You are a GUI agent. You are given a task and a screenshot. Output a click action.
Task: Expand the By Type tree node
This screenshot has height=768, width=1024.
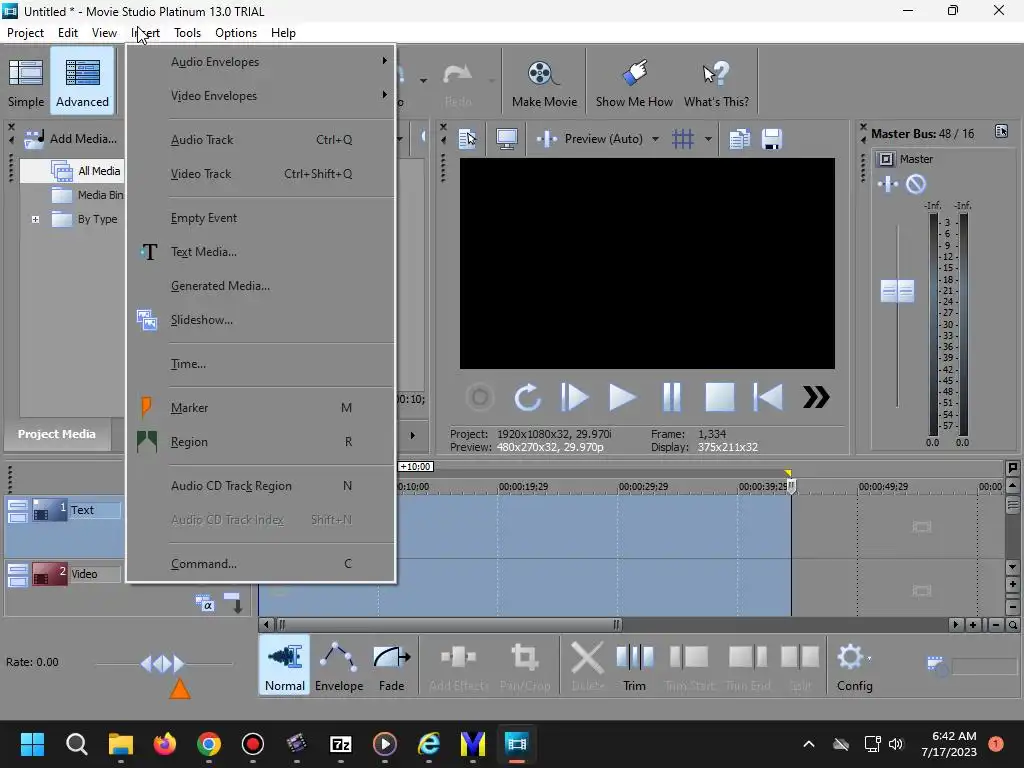(x=36, y=219)
